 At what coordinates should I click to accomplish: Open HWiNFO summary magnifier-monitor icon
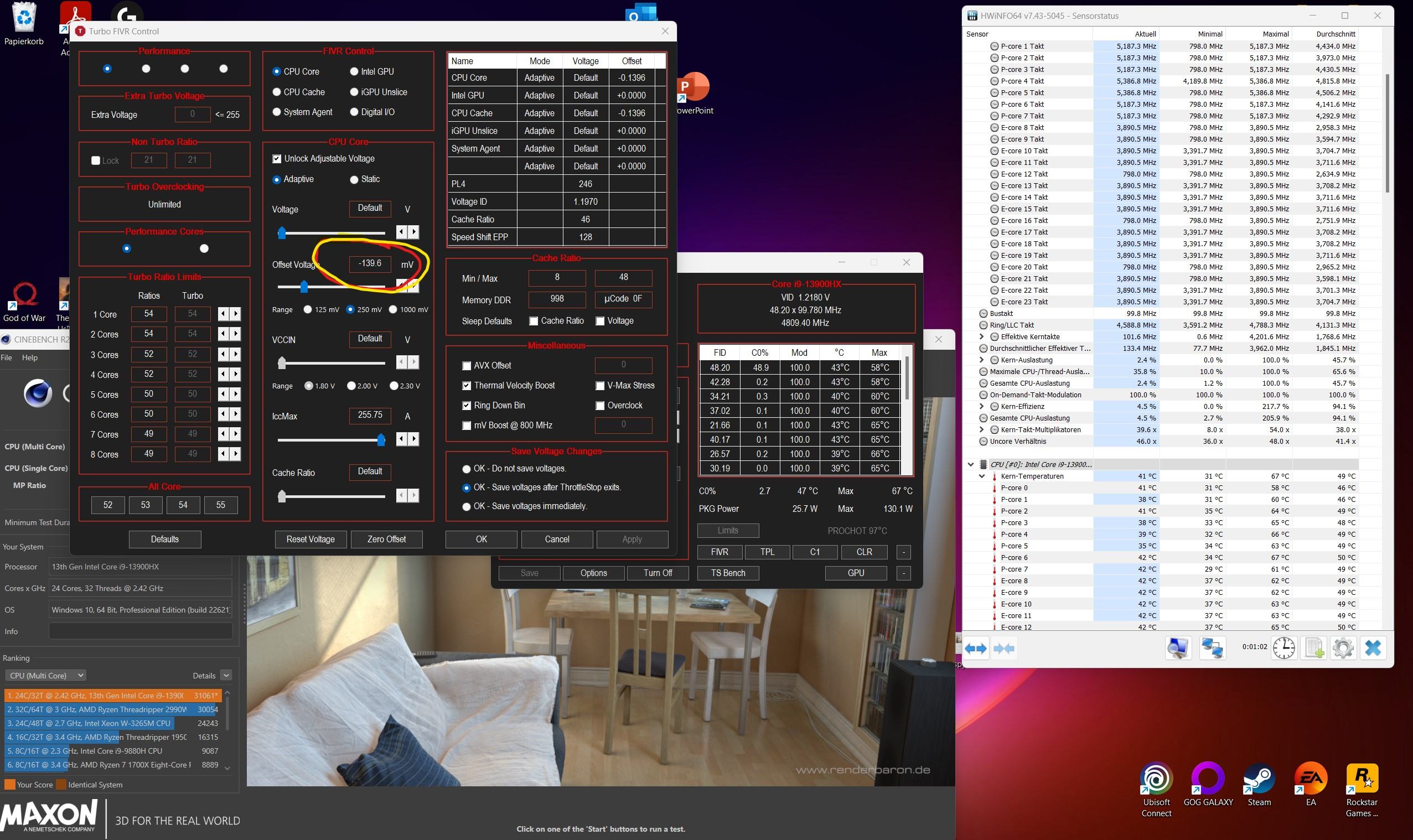pyautogui.click(x=1178, y=648)
